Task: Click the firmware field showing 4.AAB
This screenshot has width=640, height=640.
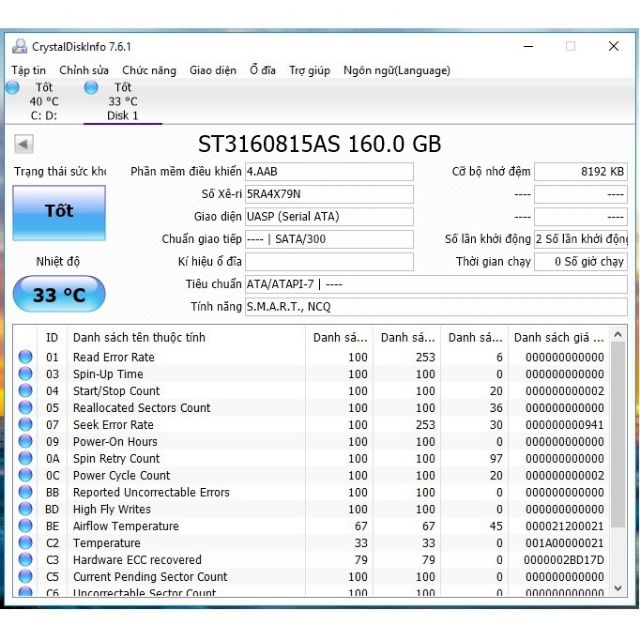Action: 329,172
